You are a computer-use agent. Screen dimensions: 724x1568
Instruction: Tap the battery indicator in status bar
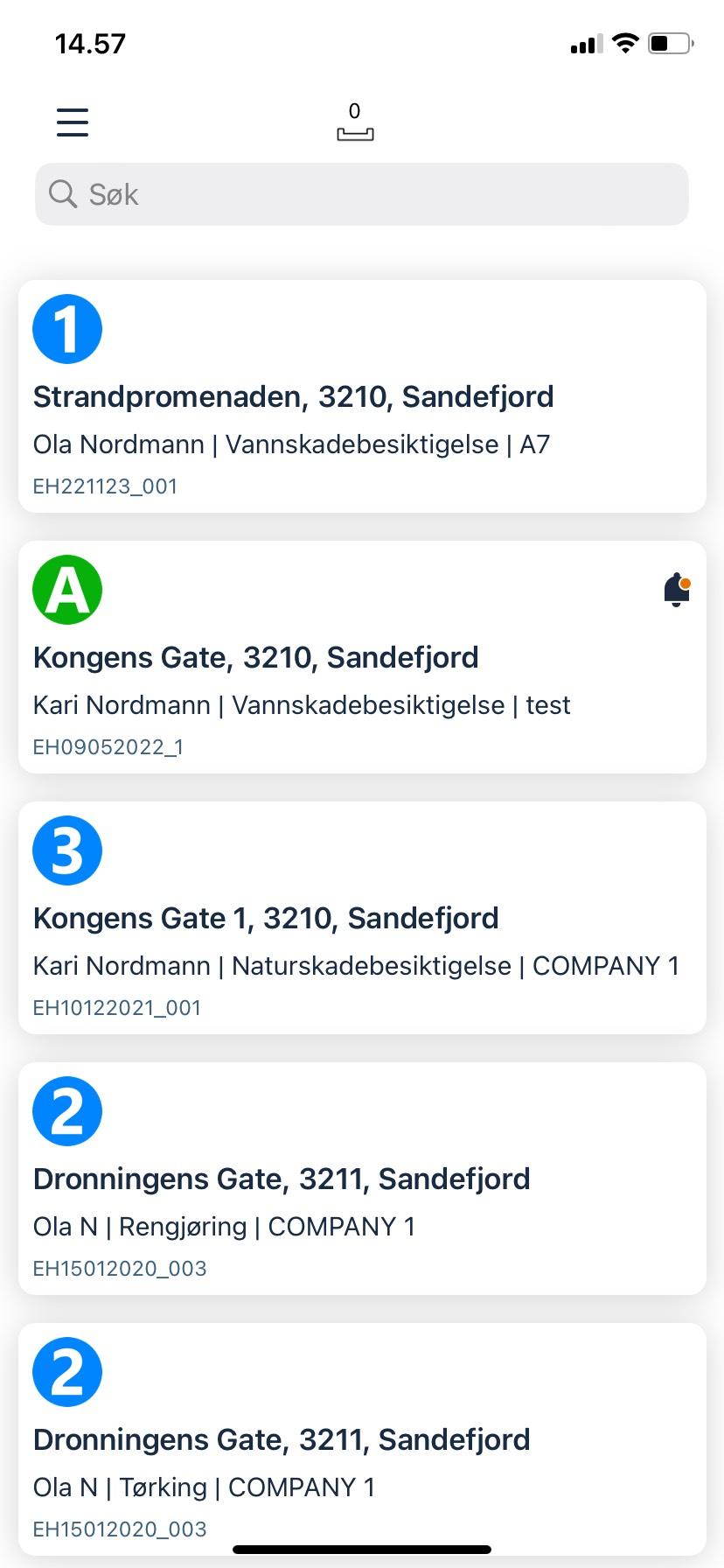point(671,43)
